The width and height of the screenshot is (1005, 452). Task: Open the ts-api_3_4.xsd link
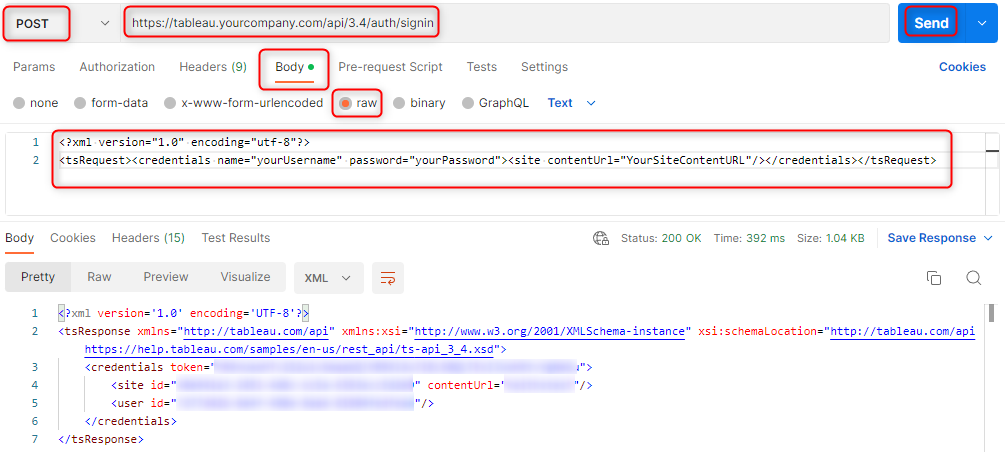(289, 349)
